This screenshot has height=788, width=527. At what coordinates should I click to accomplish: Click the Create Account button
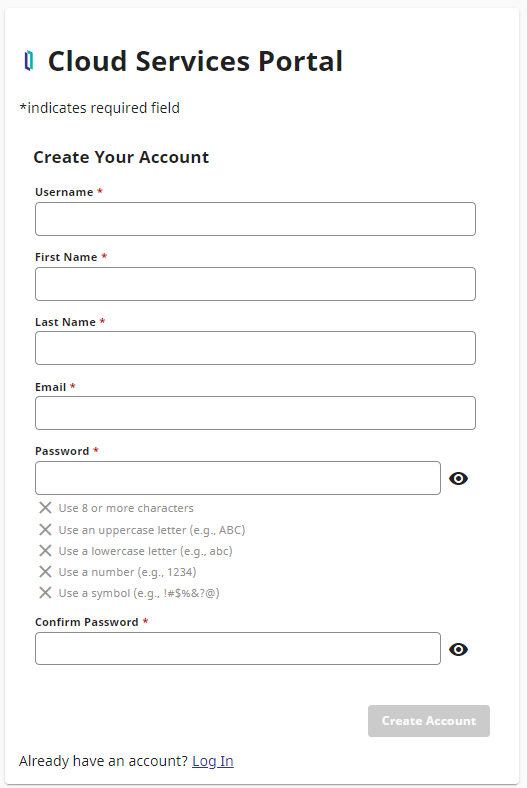[x=429, y=721]
